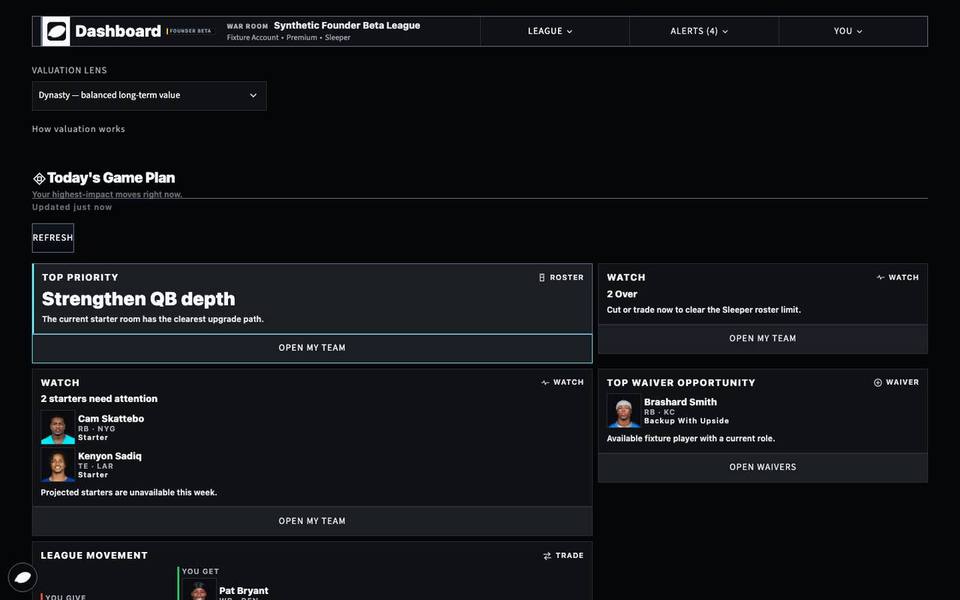
Task: Click the Roster icon on Top Priority card
Action: 542,277
